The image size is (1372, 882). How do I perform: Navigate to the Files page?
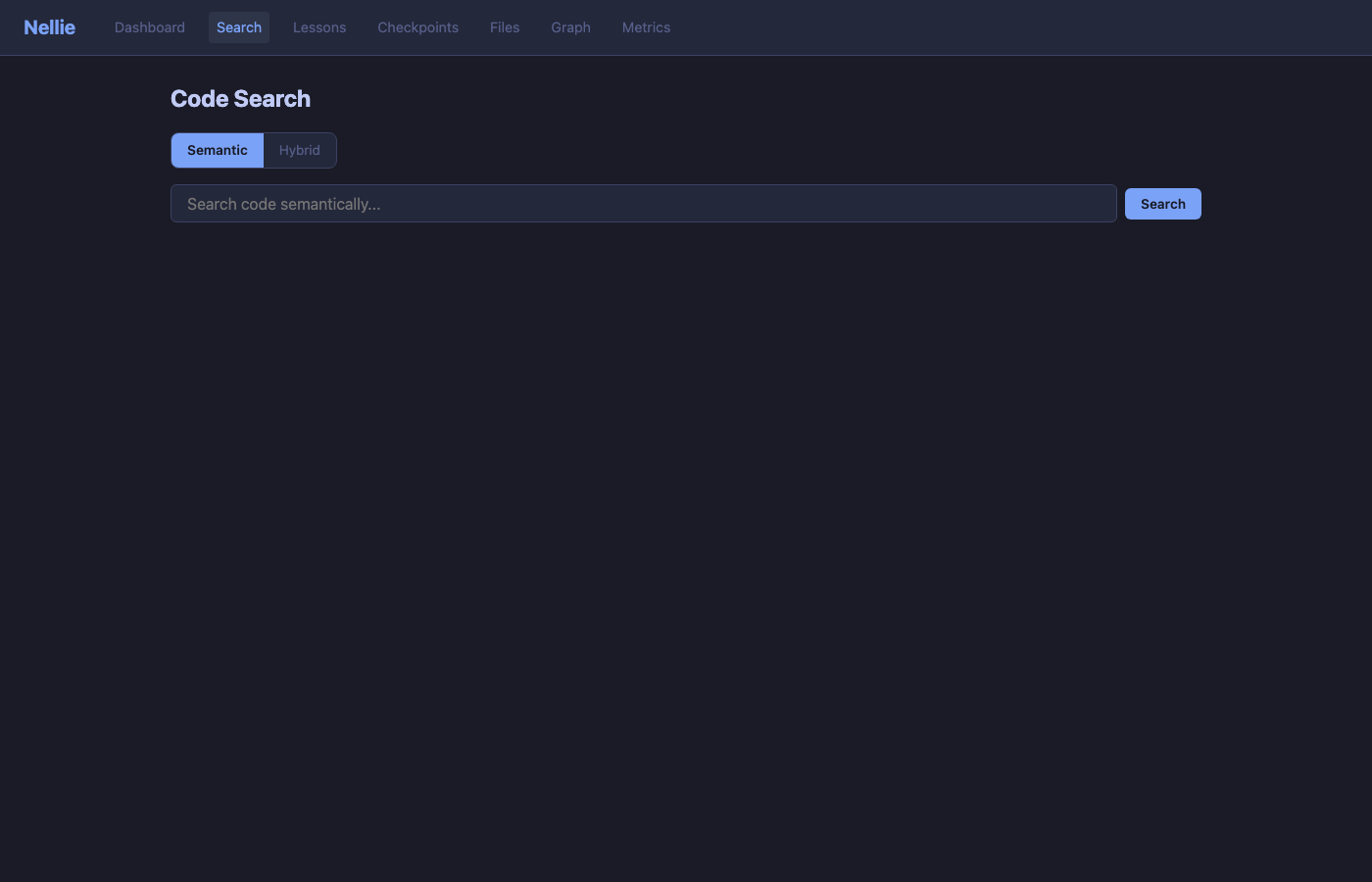pos(504,27)
